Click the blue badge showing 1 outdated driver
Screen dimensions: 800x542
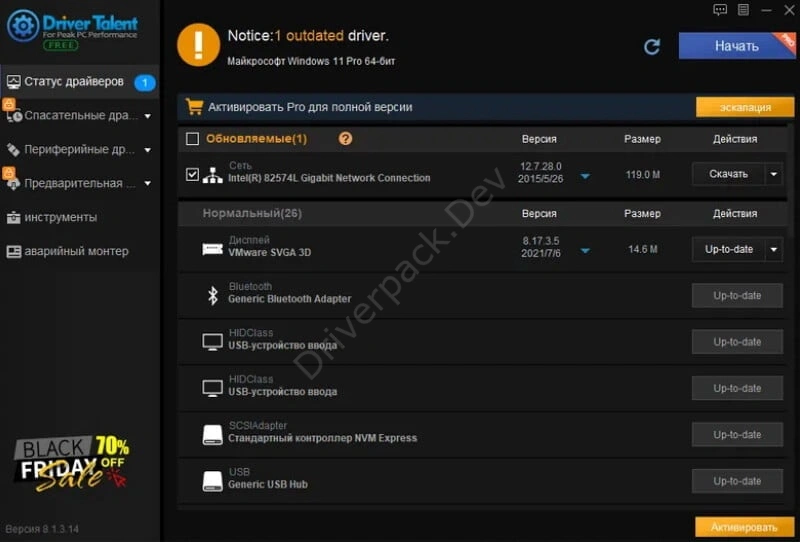(145, 82)
